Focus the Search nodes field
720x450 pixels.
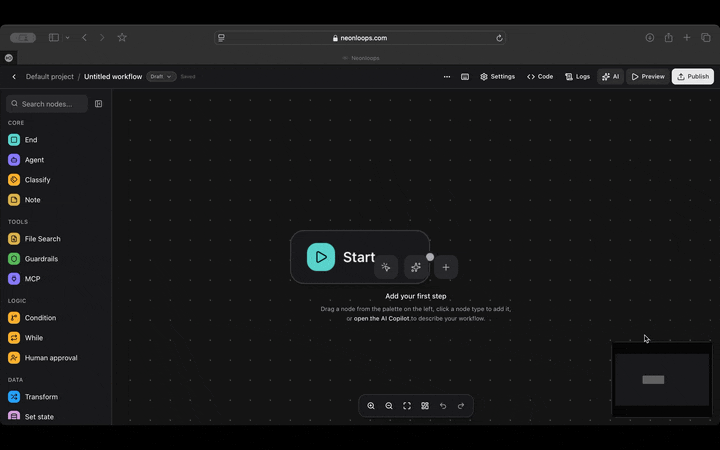click(x=47, y=104)
